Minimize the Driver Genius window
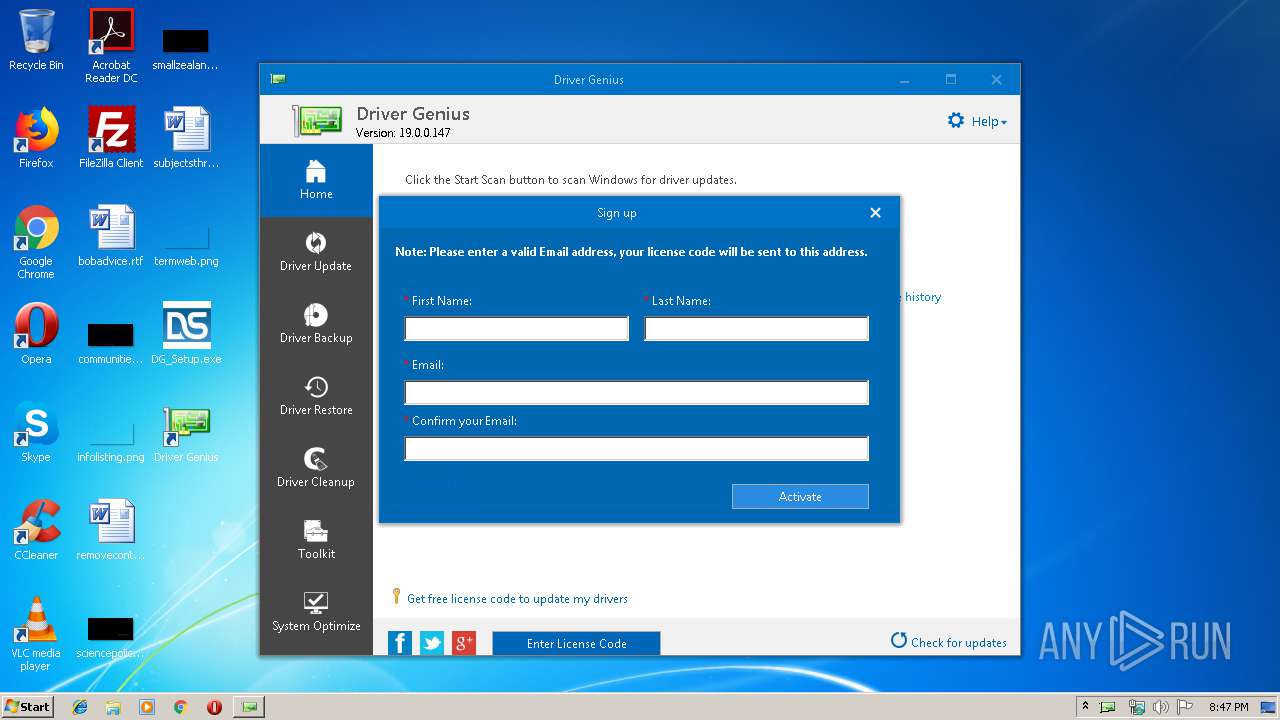This screenshot has width=1280, height=720. pos(904,80)
